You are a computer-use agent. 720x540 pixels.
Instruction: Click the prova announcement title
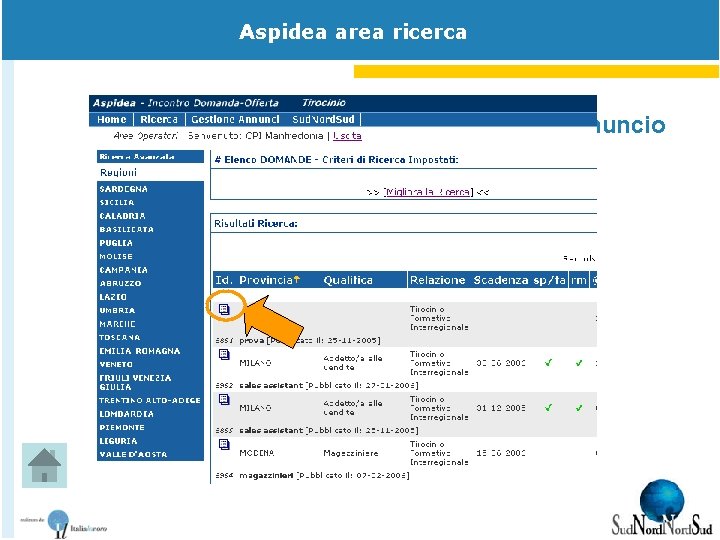click(252, 341)
